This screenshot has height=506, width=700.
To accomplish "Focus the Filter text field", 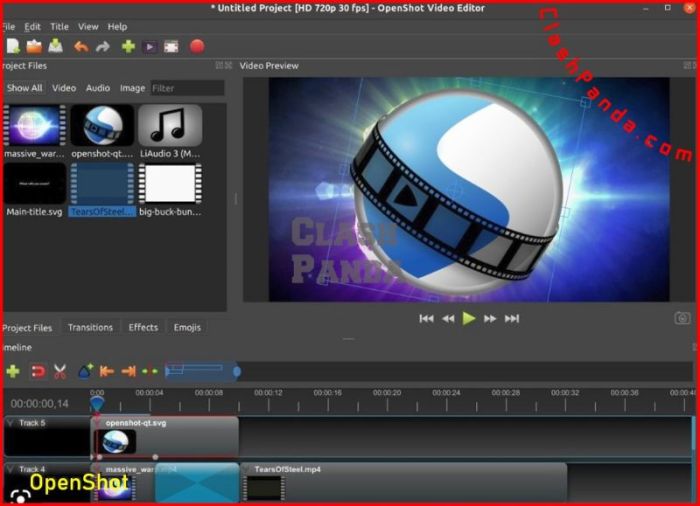I will (187, 88).
